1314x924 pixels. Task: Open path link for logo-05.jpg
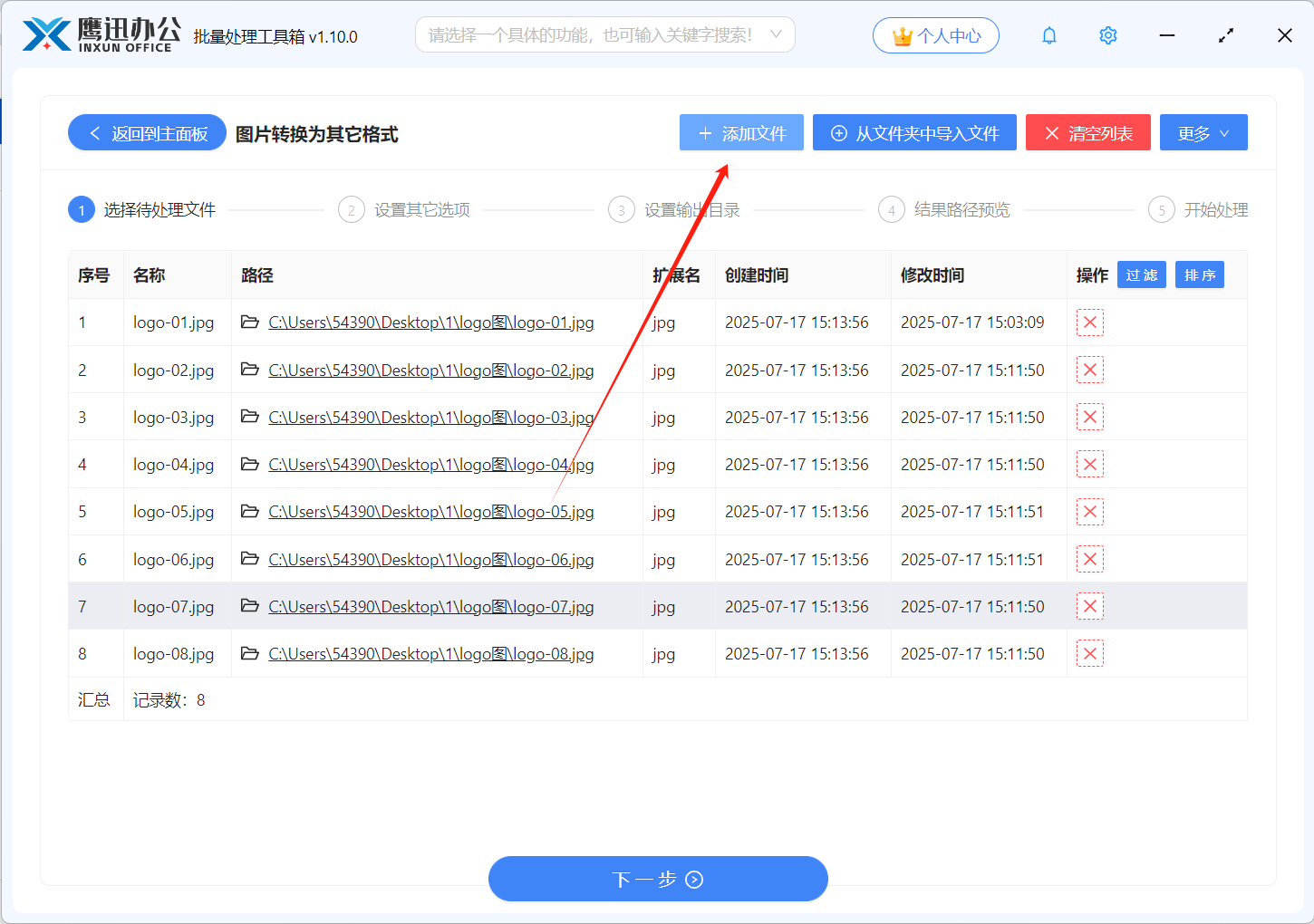point(431,512)
